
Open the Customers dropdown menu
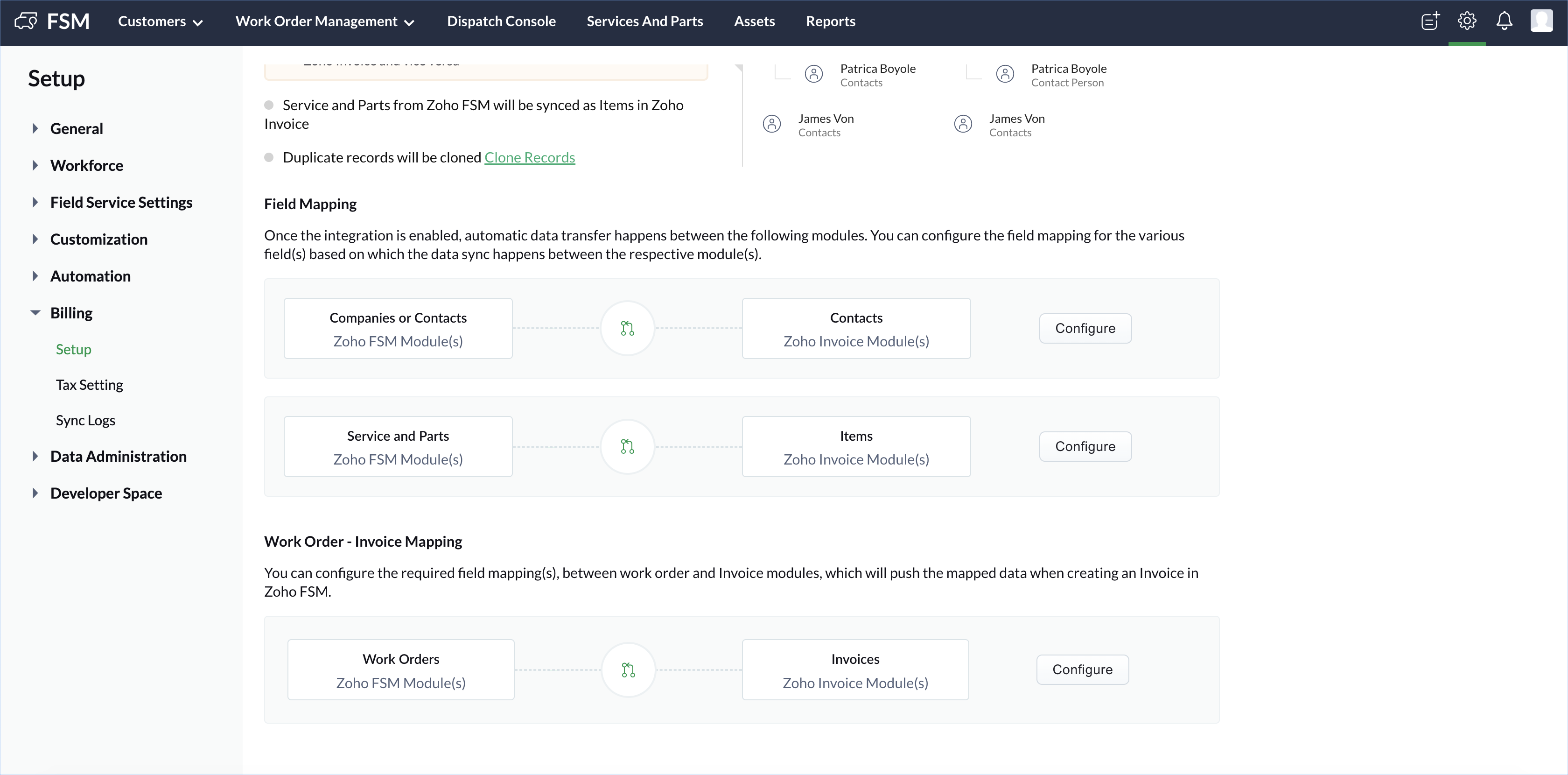tap(160, 21)
